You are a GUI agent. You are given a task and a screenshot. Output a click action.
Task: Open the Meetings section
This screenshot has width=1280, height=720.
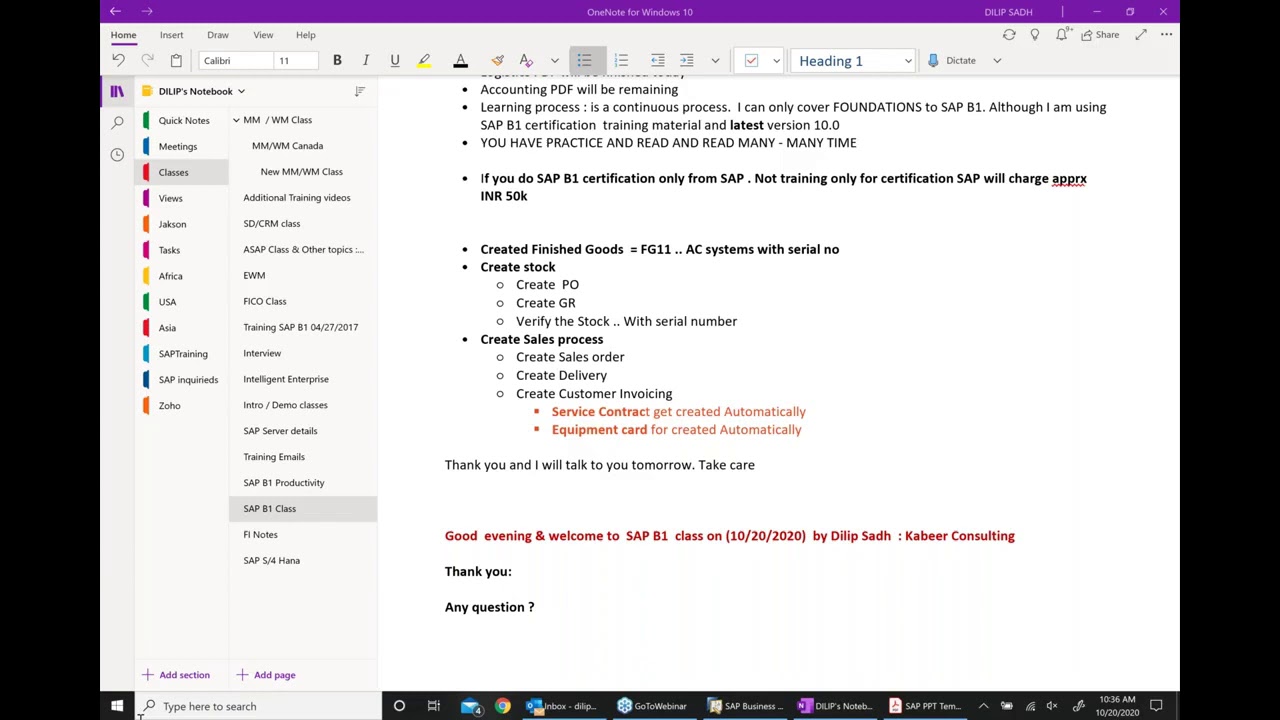[x=178, y=146]
